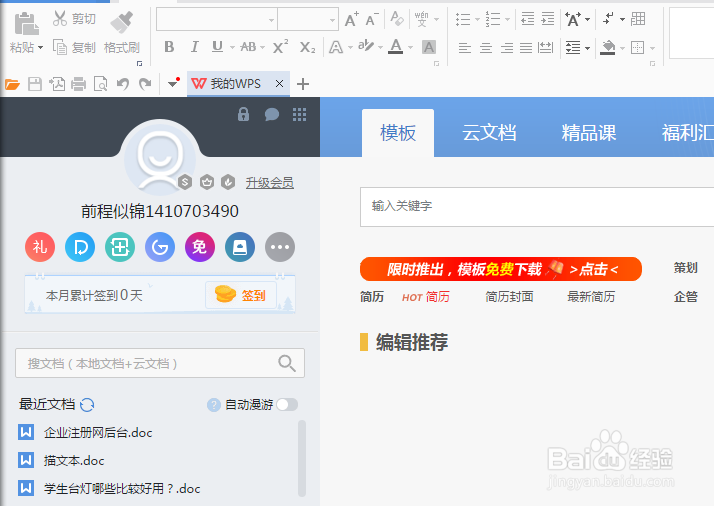Image resolution: width=714 pixels, height=506 pixels.
Task: Toggle character shading A icon
Action: click(x=428, y=47)
